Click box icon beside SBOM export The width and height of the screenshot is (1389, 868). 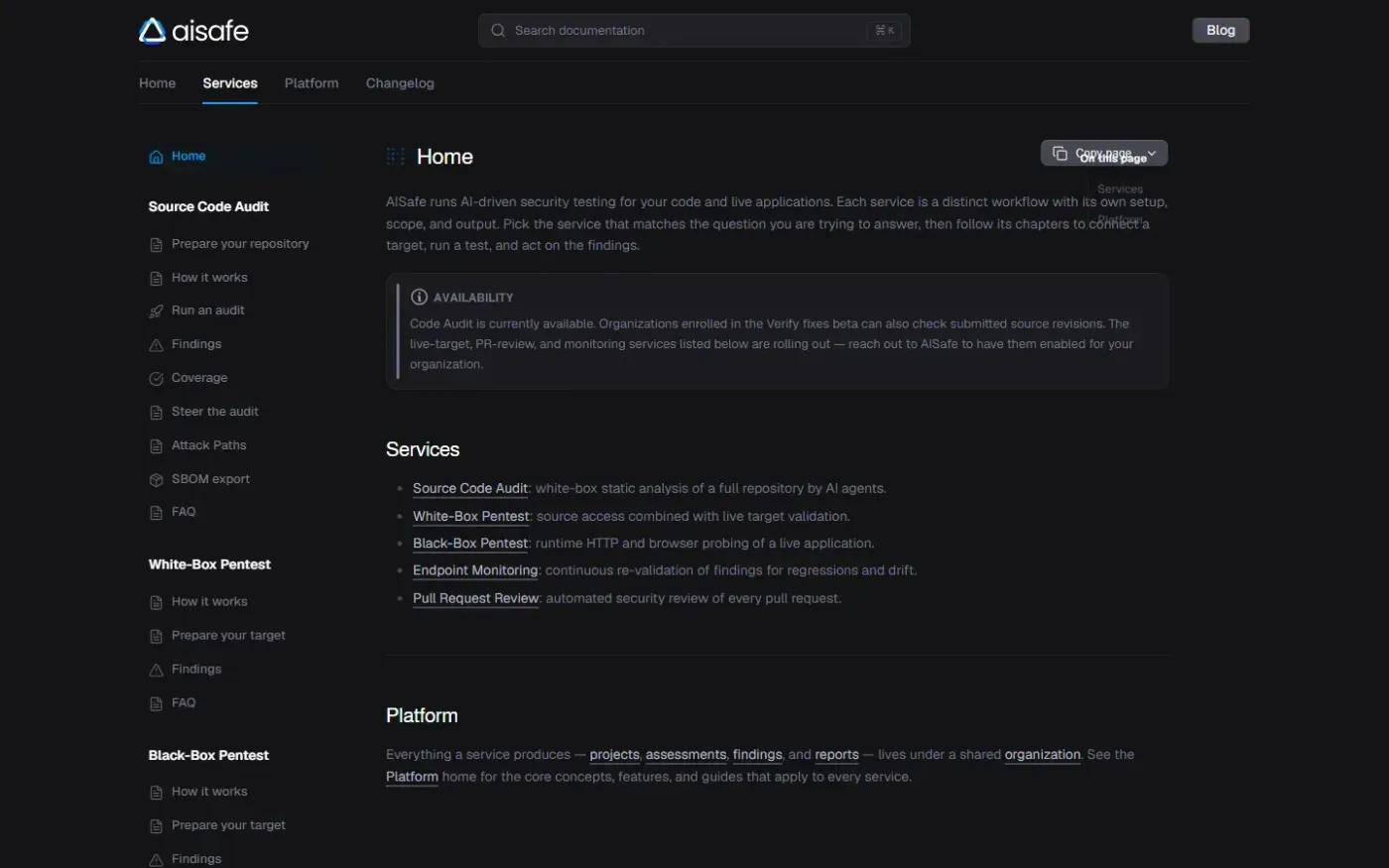(x=156, y=479)
